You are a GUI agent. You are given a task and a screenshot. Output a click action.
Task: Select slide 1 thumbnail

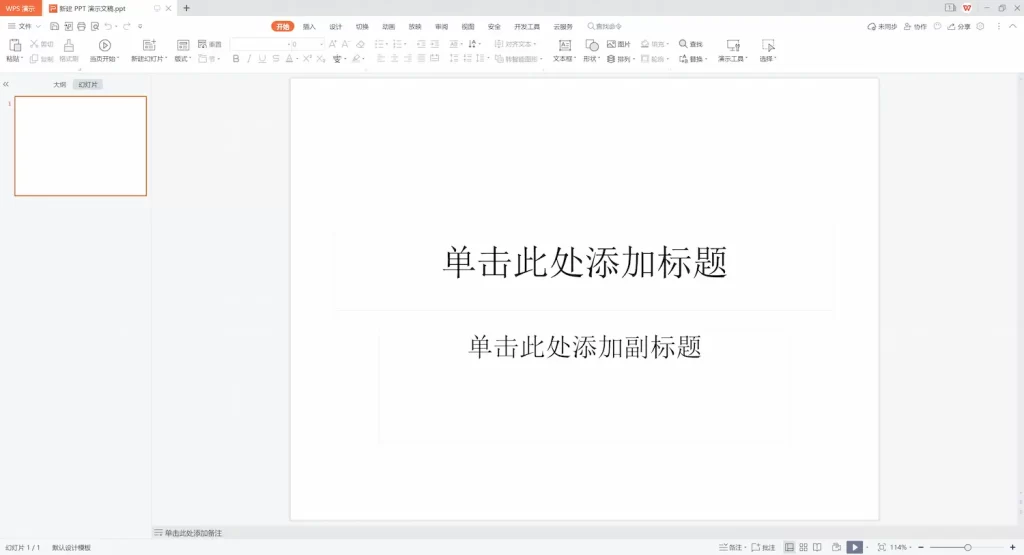[x=80, y=146]
